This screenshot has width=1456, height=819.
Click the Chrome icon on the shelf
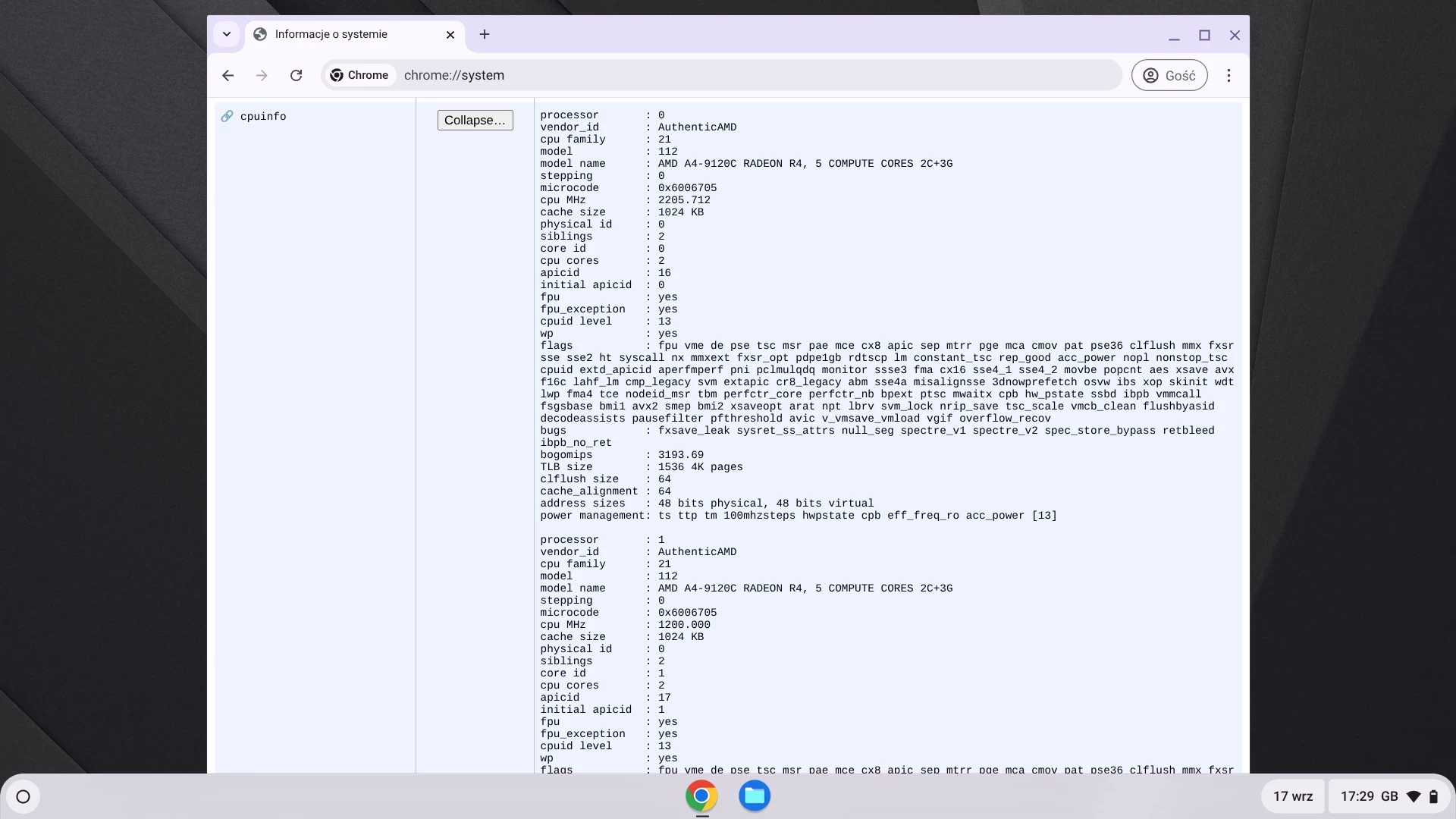(701, 795)
